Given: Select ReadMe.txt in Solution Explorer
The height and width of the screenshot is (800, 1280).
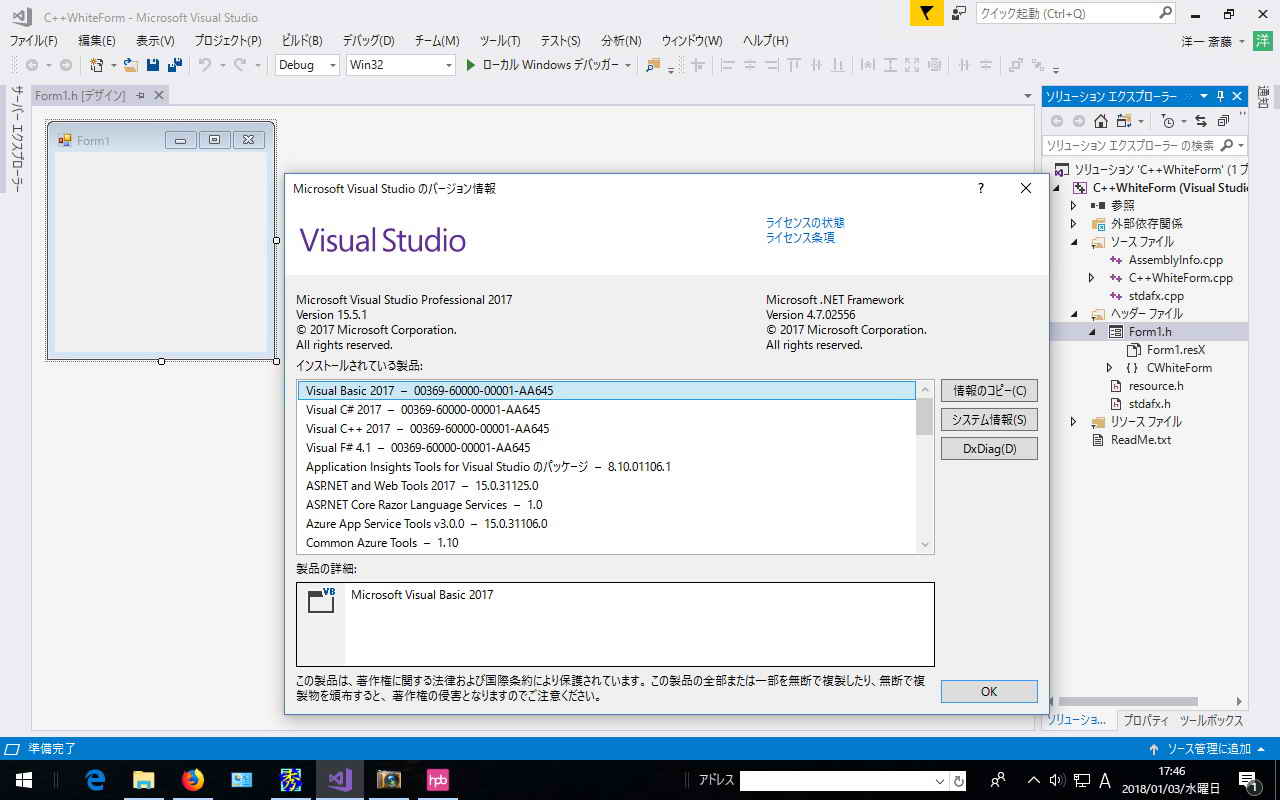Looking at the screenshot, I should (x=1140, y=440).
